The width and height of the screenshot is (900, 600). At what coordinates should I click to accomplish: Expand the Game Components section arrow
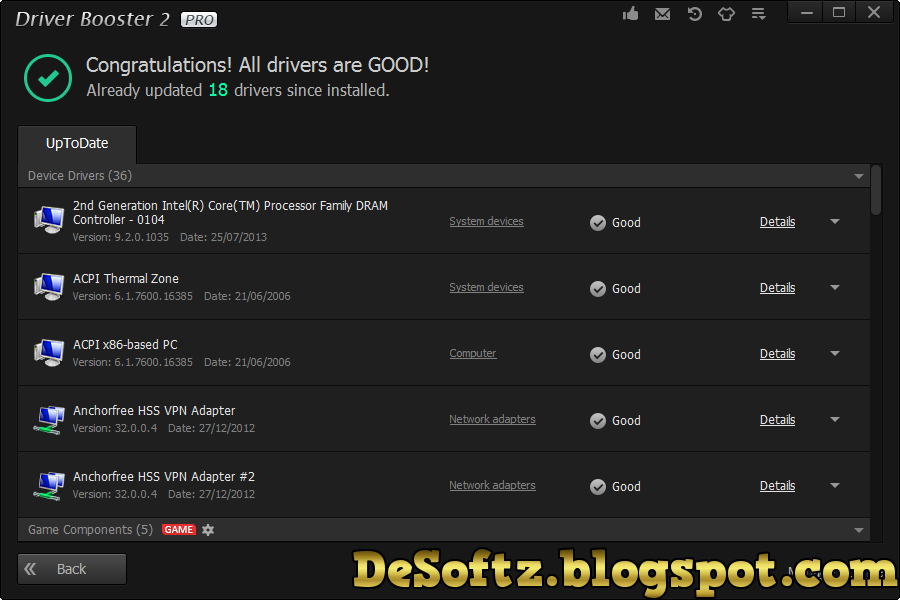pyautogui.click(x=859, y=531)
